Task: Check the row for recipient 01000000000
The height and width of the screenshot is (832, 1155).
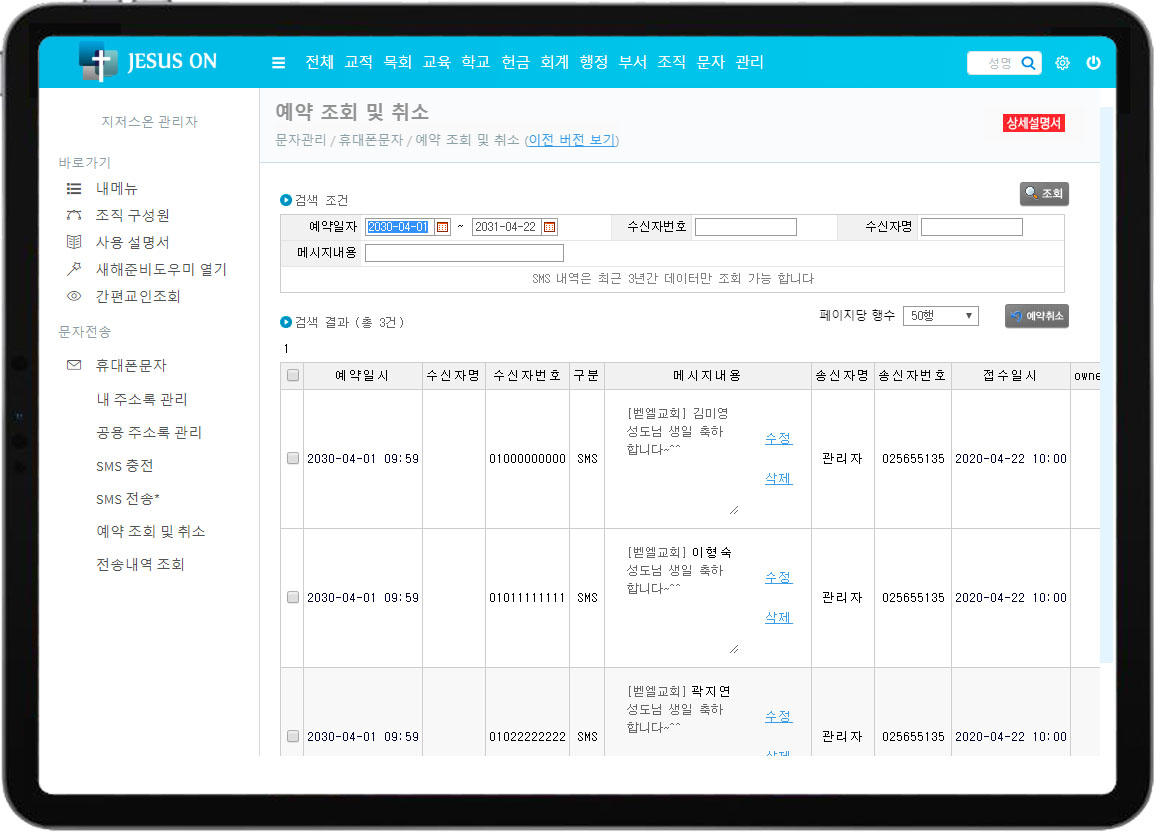Action: tap(293, 458)
